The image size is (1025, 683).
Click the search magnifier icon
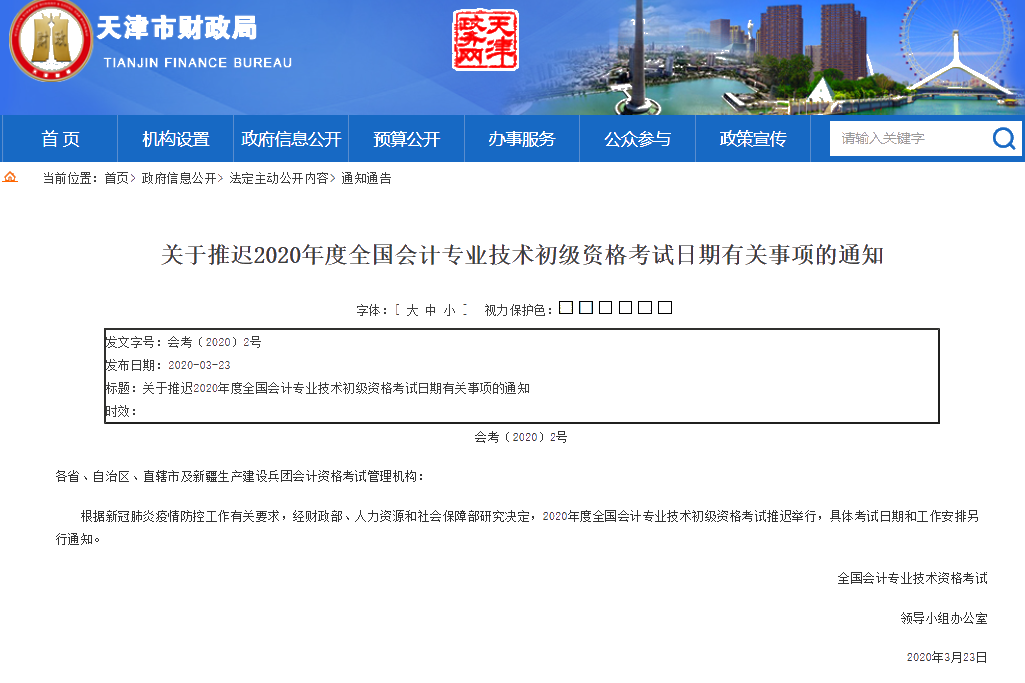(x=1003, y=139)
